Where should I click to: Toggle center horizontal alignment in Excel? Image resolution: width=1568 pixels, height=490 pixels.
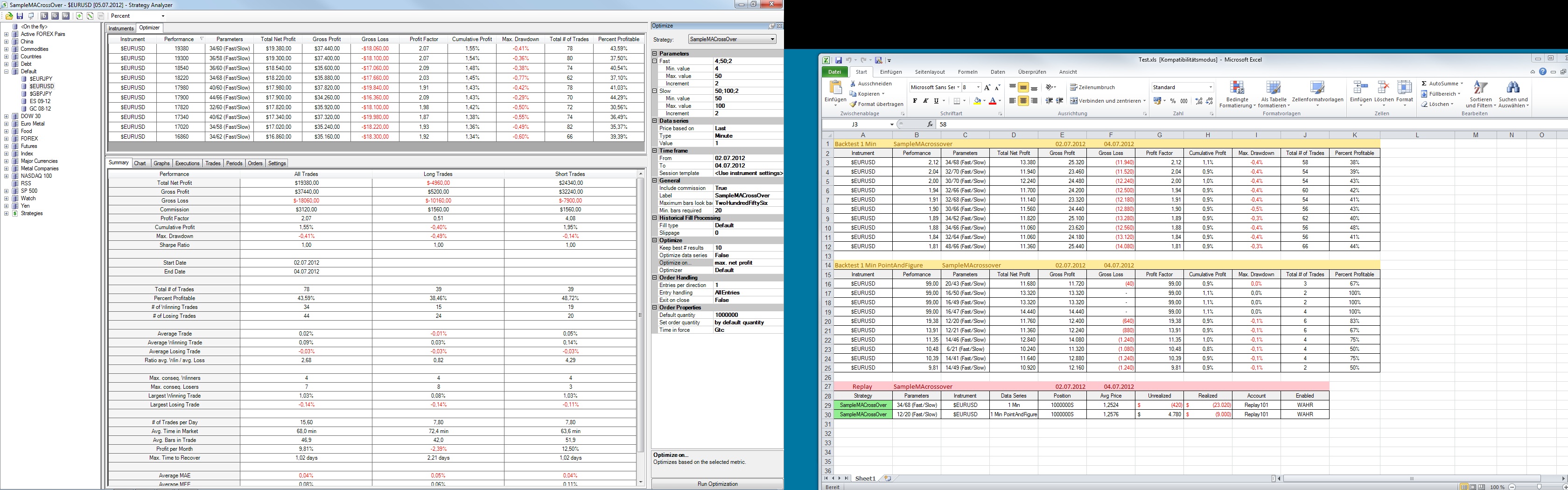(1023, 101)
